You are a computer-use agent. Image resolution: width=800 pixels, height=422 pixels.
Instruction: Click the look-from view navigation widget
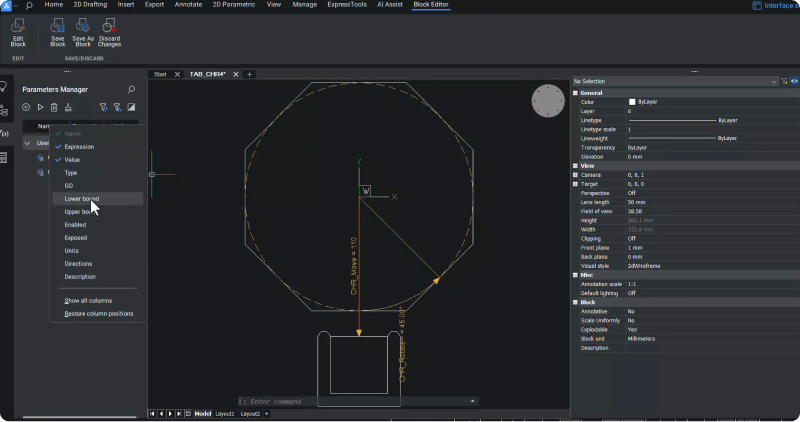[548, 101]
